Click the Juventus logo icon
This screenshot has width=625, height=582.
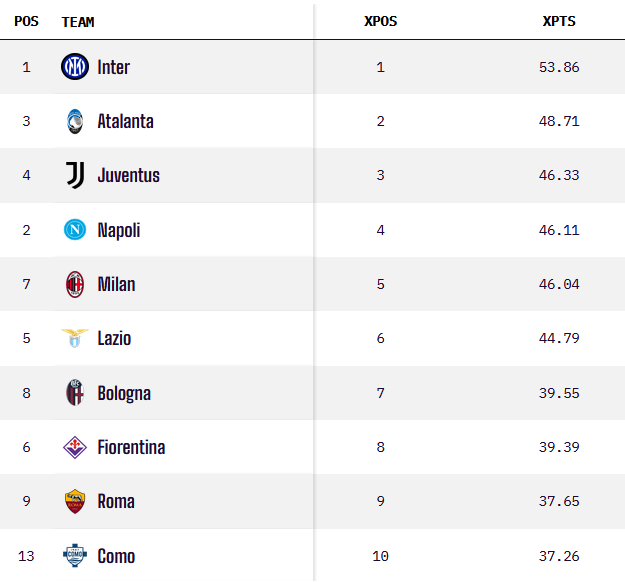point(75,175)
